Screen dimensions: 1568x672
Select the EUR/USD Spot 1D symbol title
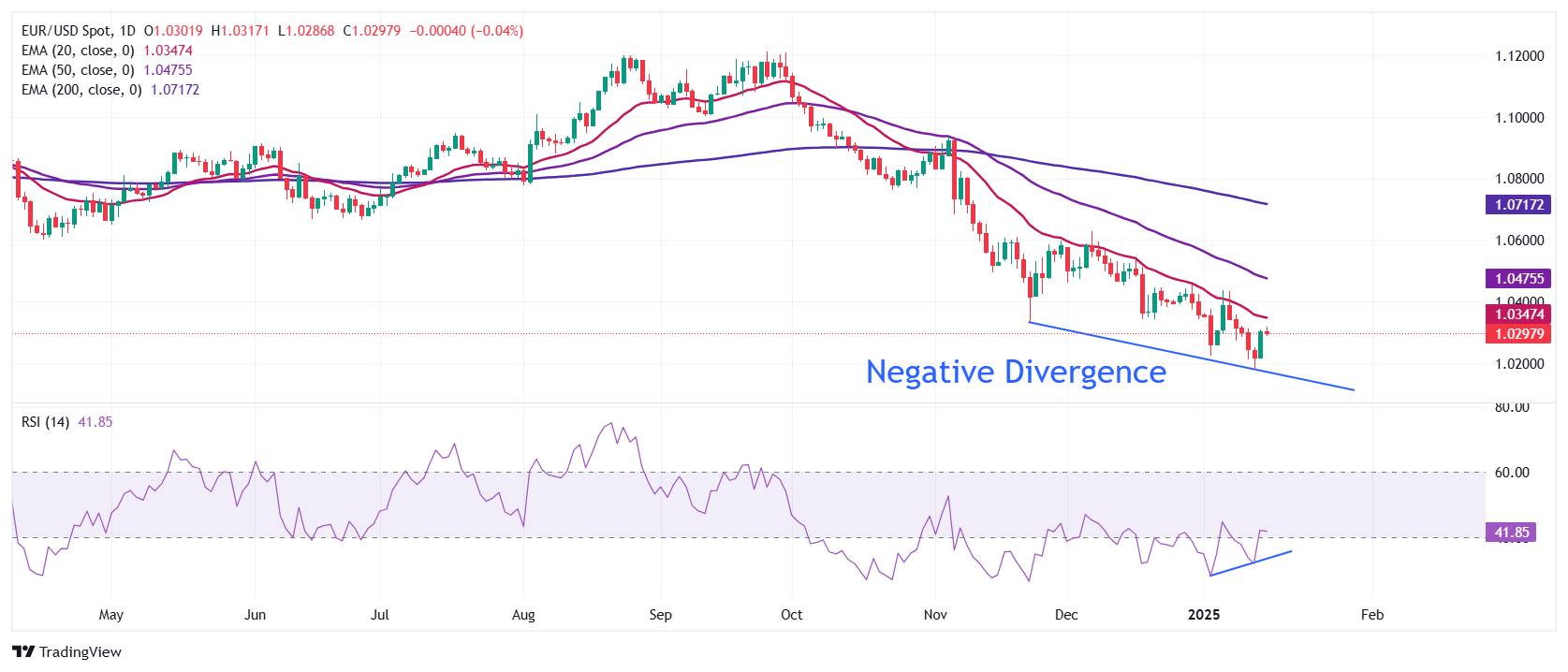pyautogui.click(x=79, y=31)
